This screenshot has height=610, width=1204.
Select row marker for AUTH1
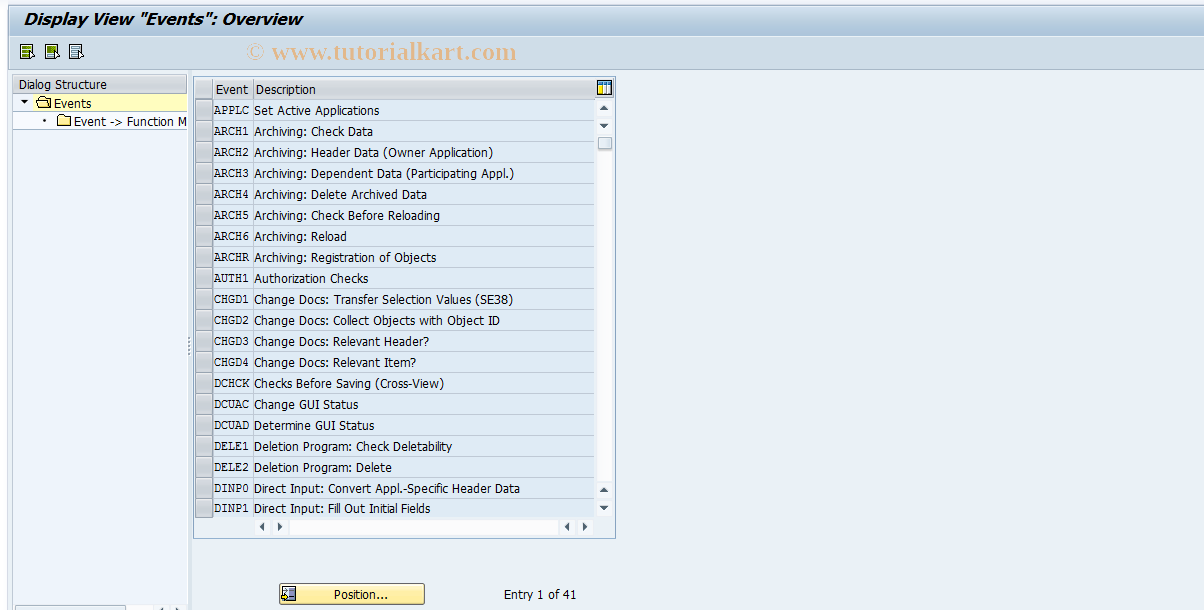pyautogui.click(x=204, y=278)
